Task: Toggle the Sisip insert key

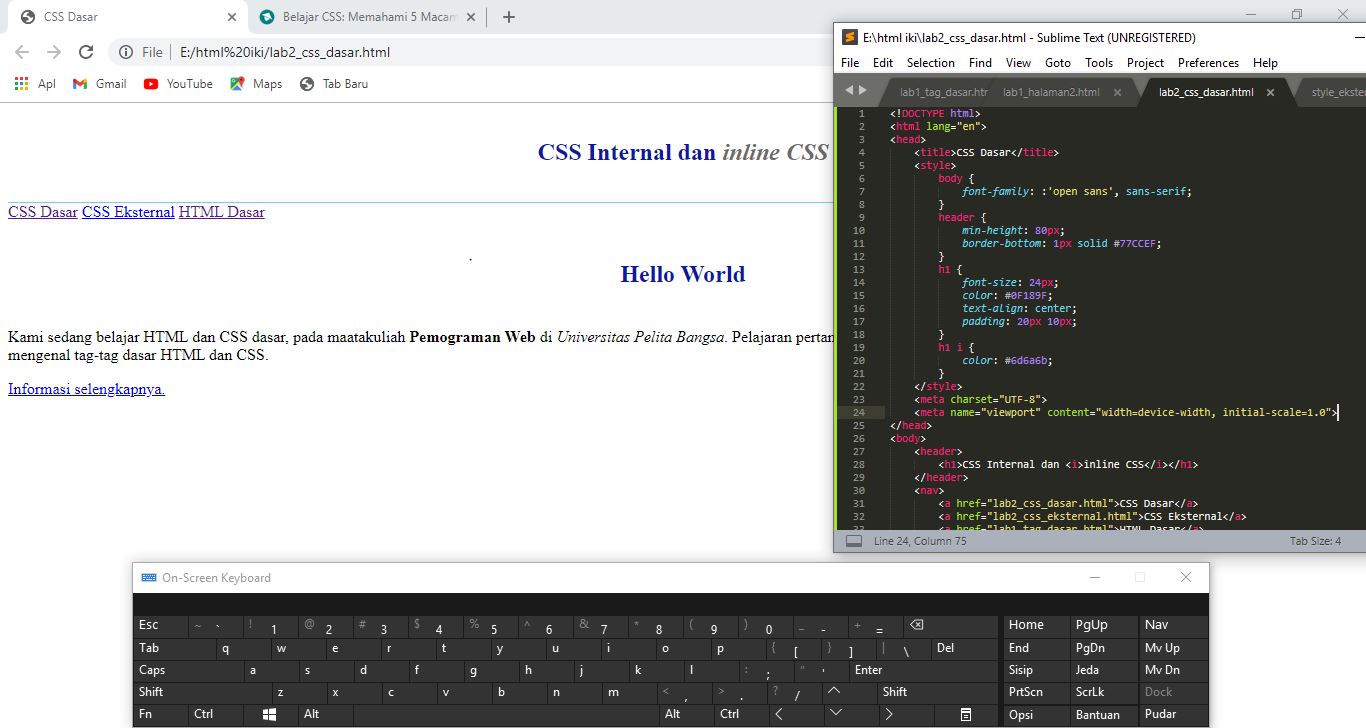Action: 1022,669
